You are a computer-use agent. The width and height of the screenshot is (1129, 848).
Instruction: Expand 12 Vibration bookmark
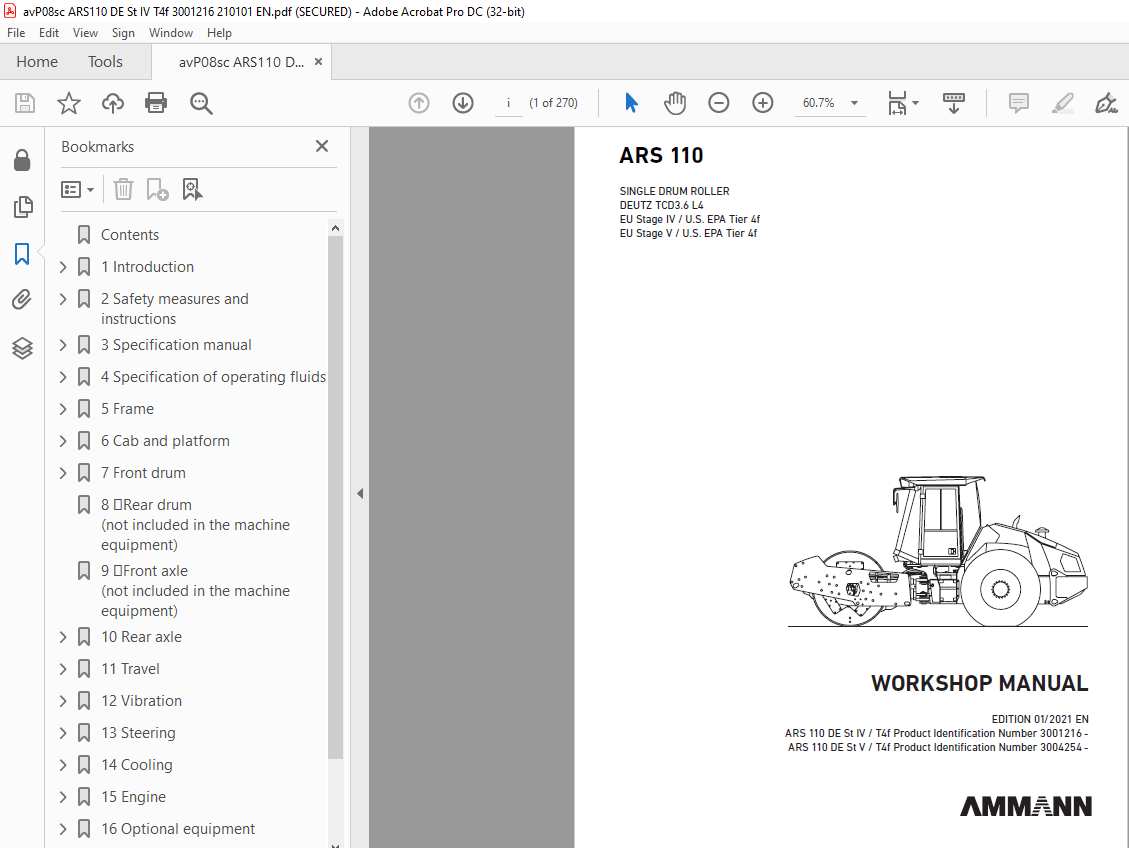coord(63,701)
